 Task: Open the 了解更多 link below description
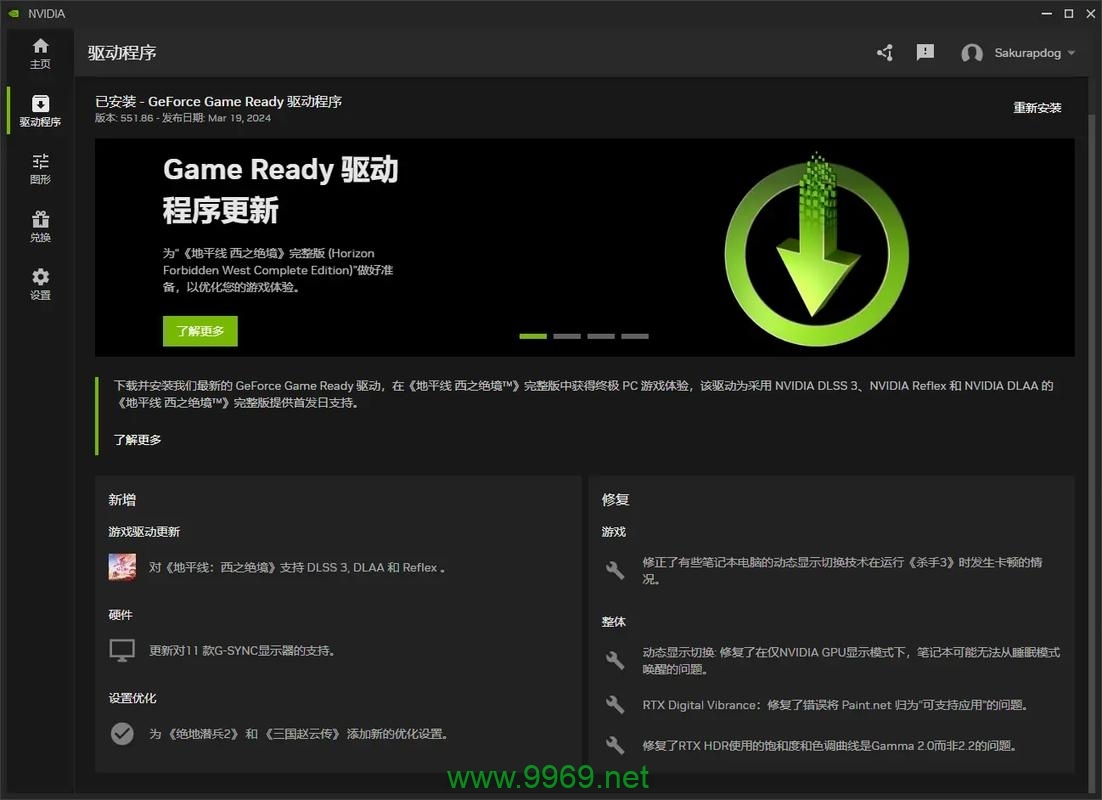[x=138, y=440]
